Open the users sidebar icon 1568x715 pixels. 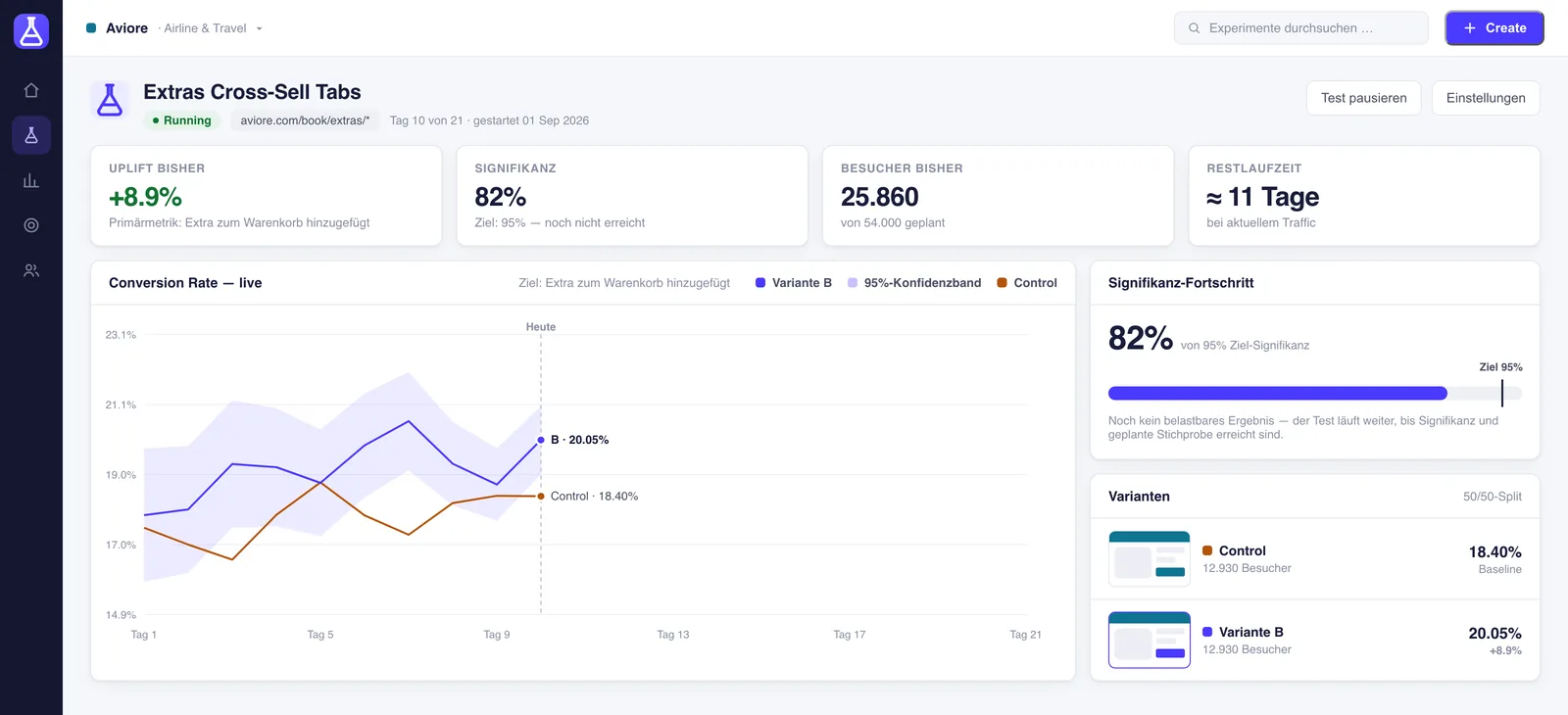coord(31,270)
